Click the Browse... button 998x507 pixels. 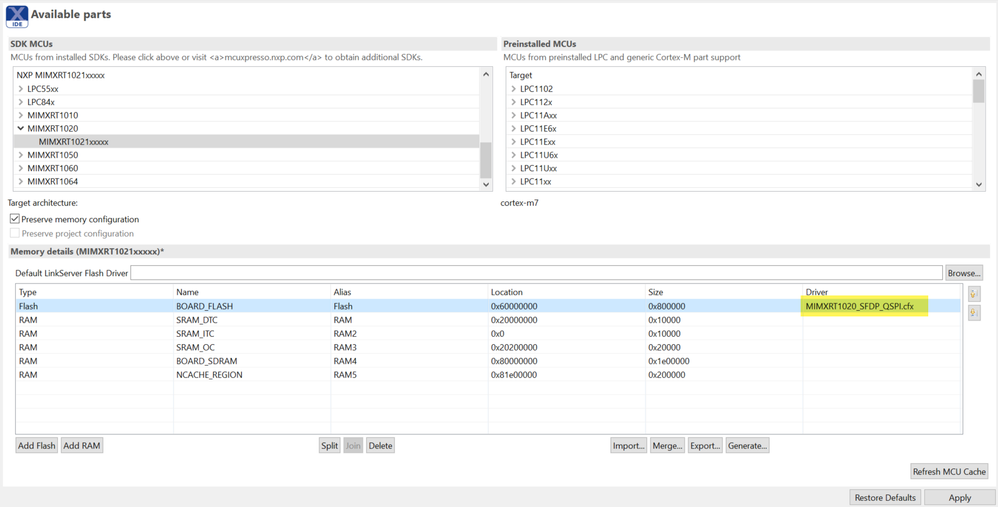click(x=964, y=273)
